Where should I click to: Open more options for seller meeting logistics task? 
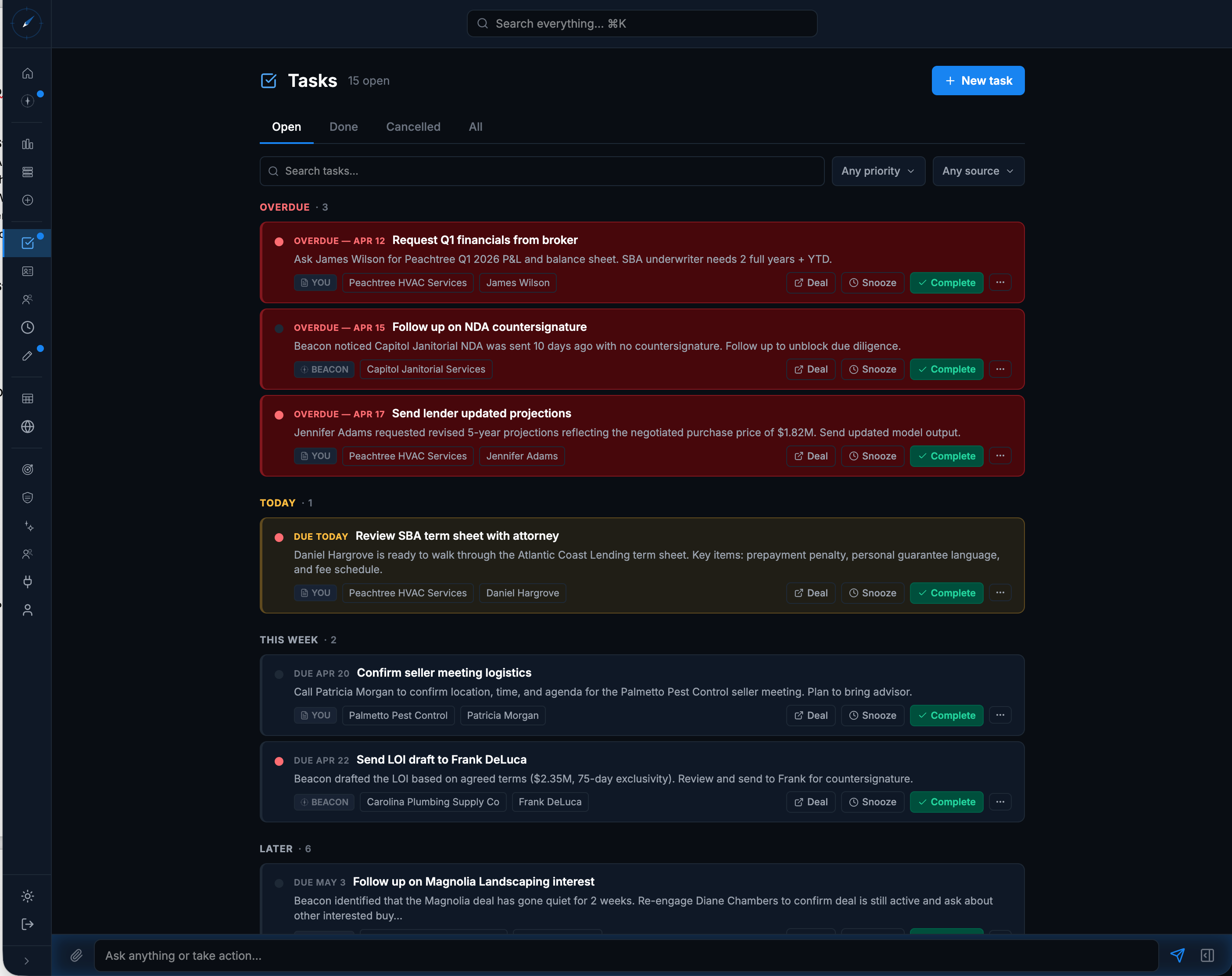point(999,715)
